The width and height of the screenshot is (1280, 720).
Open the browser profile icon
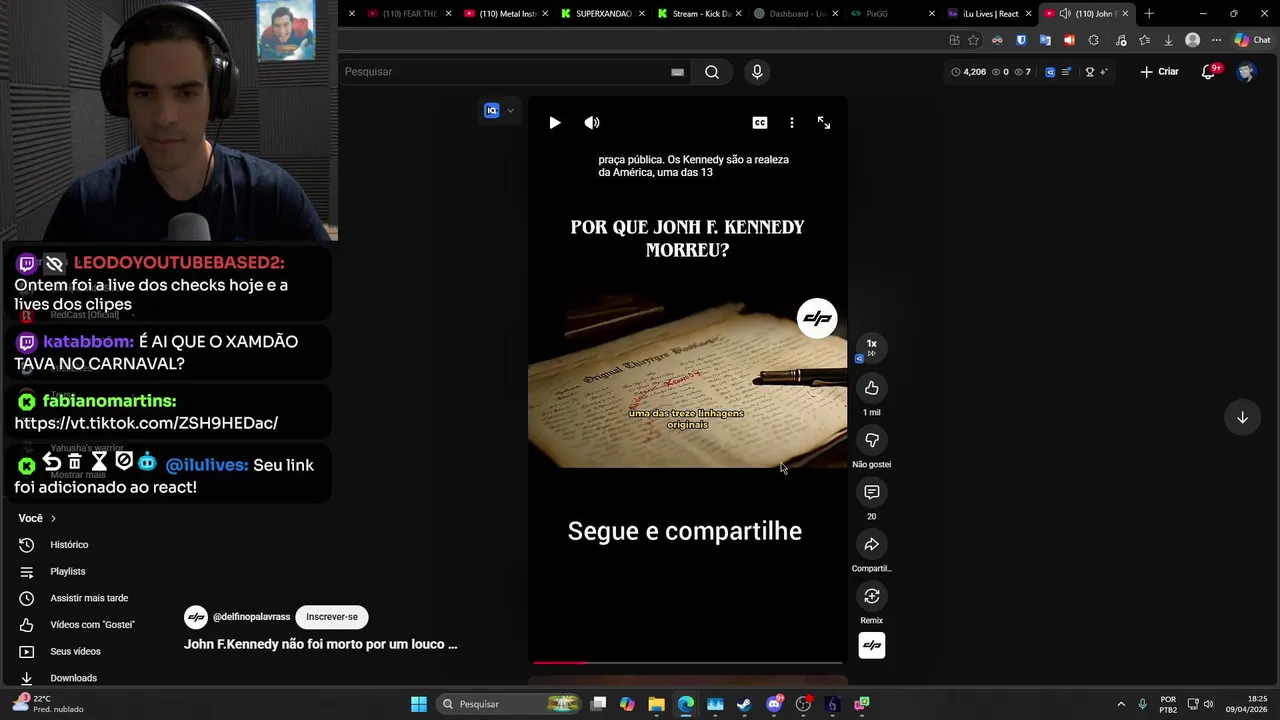[1192, 40]
